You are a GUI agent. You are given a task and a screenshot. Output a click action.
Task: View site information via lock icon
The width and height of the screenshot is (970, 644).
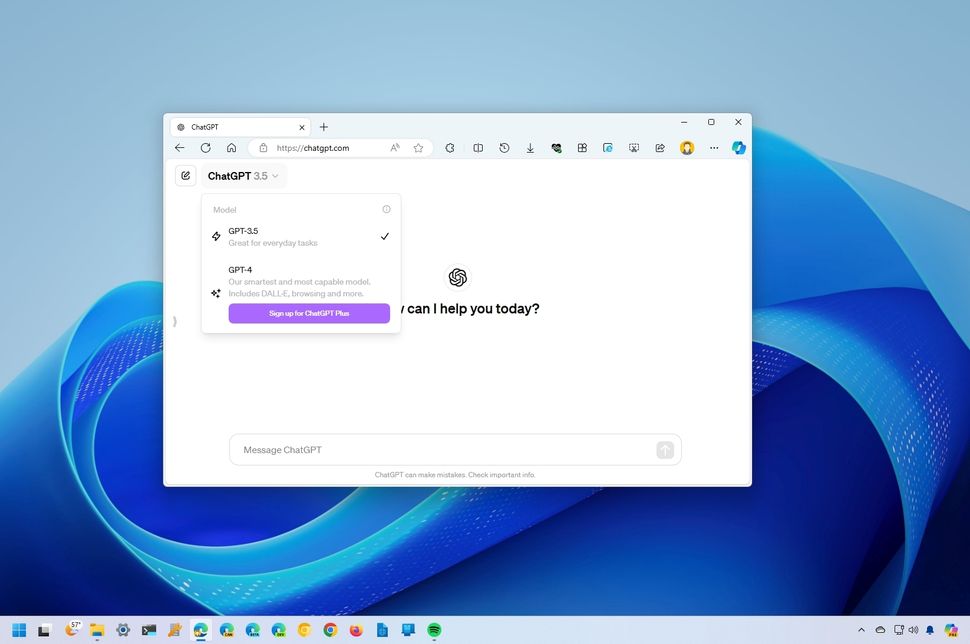[263, 148]
